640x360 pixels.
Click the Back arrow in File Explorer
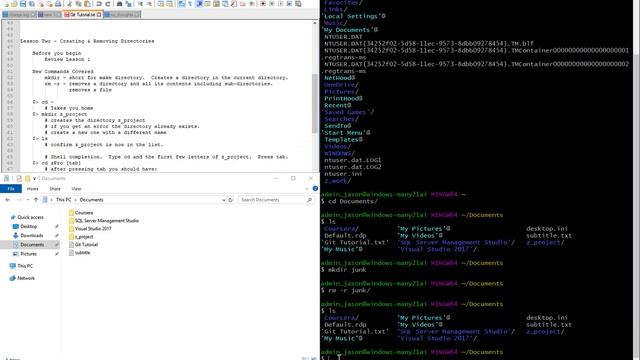8,200
